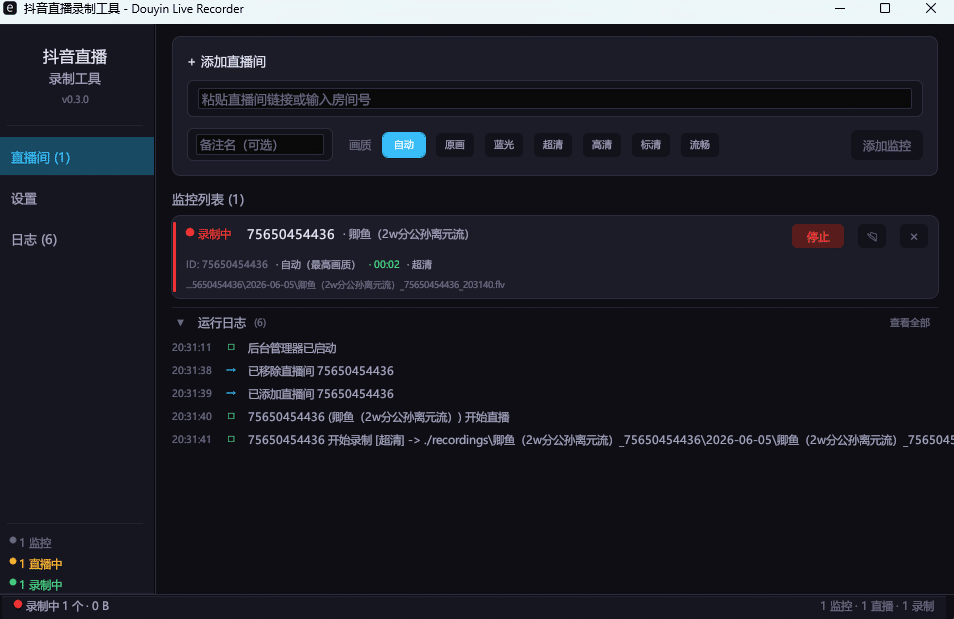Focus the paste live room link field
The width and height of the screenshot is (954, 619).
(554, 99)
